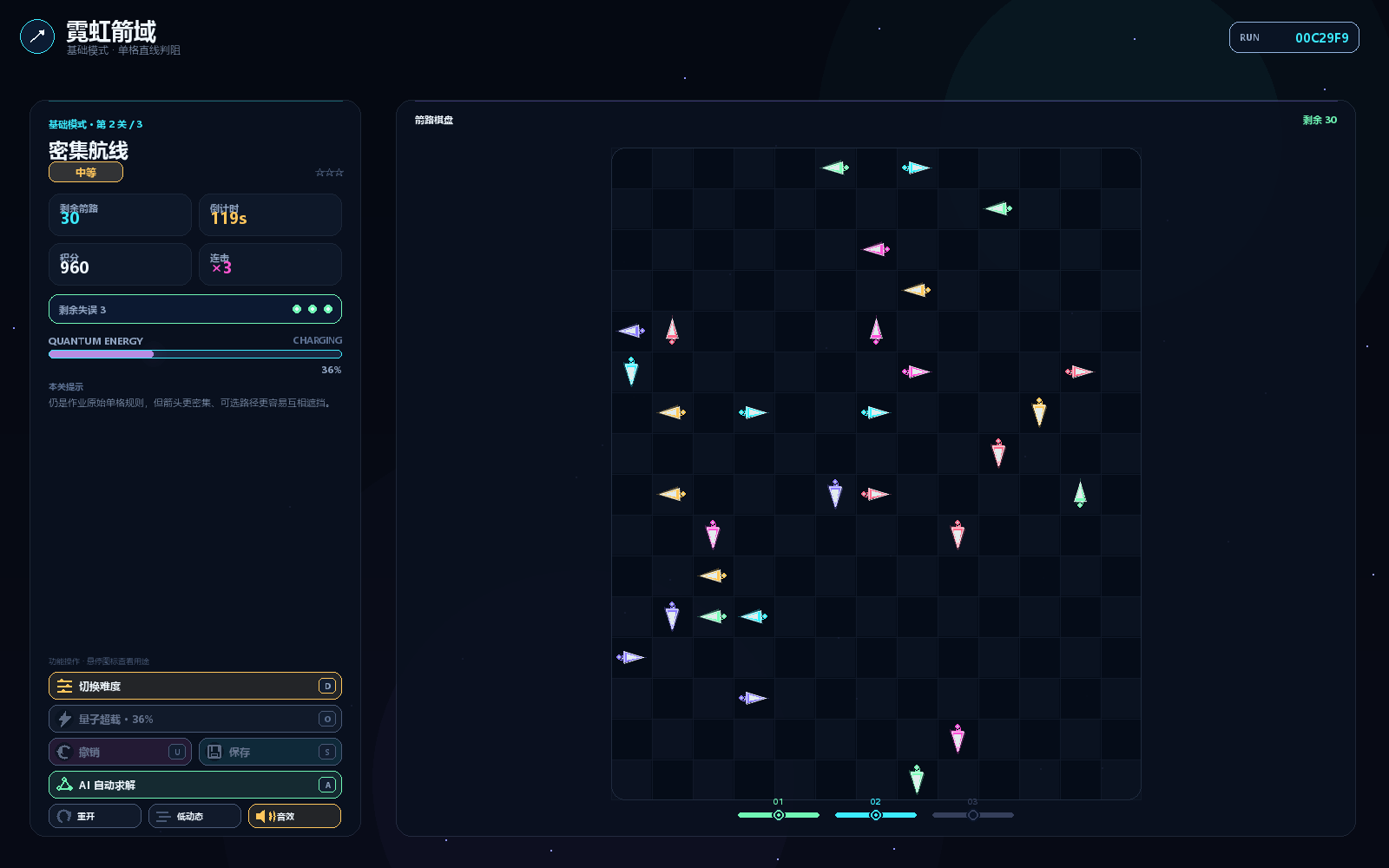Mute the 音效 sound effects toggle
Viewport: 1389px width, 868px height.
pos(294,816)
